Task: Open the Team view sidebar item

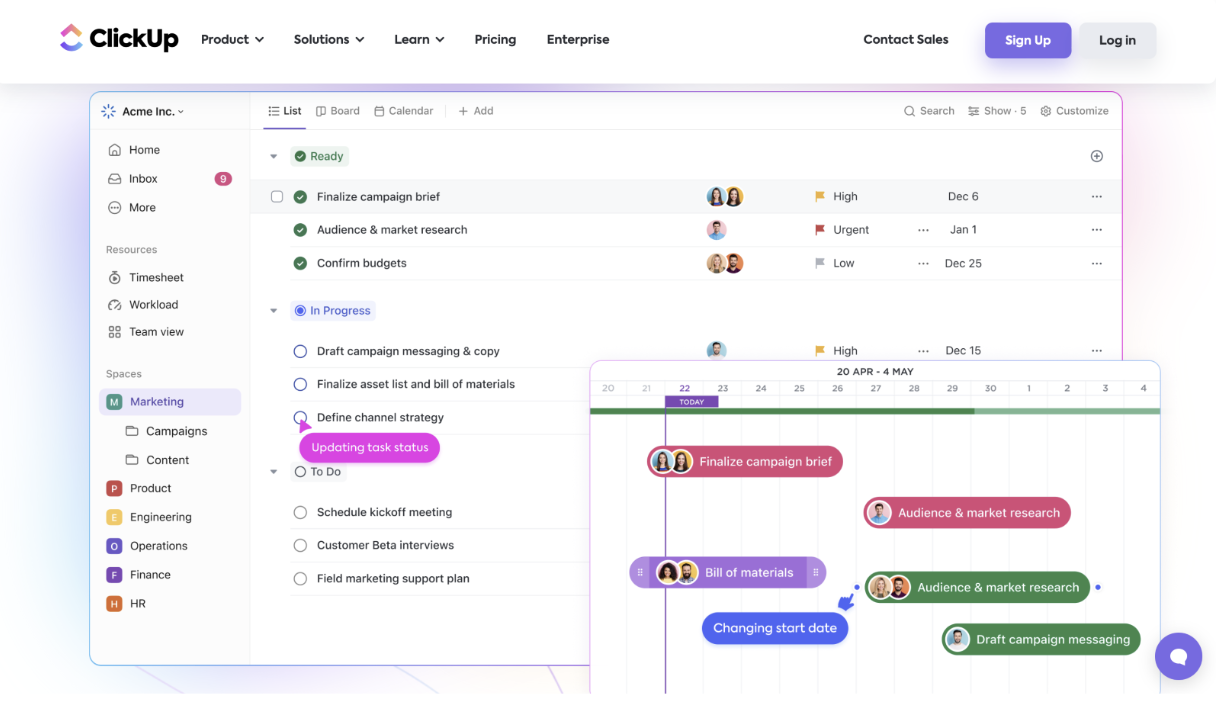Action: coord(156,332)
